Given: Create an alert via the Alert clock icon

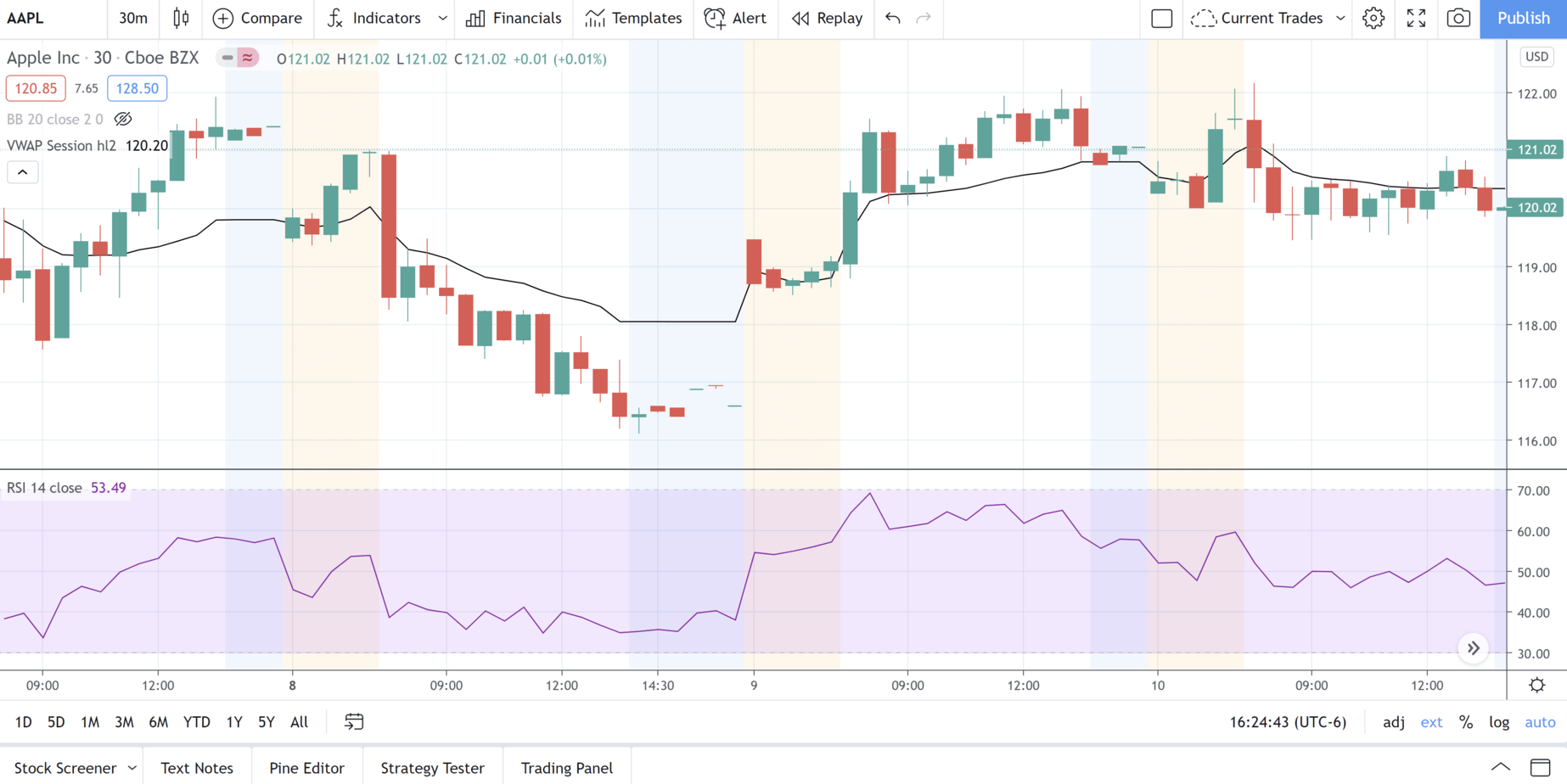Looking at the screenshot, I should point(714,18).
